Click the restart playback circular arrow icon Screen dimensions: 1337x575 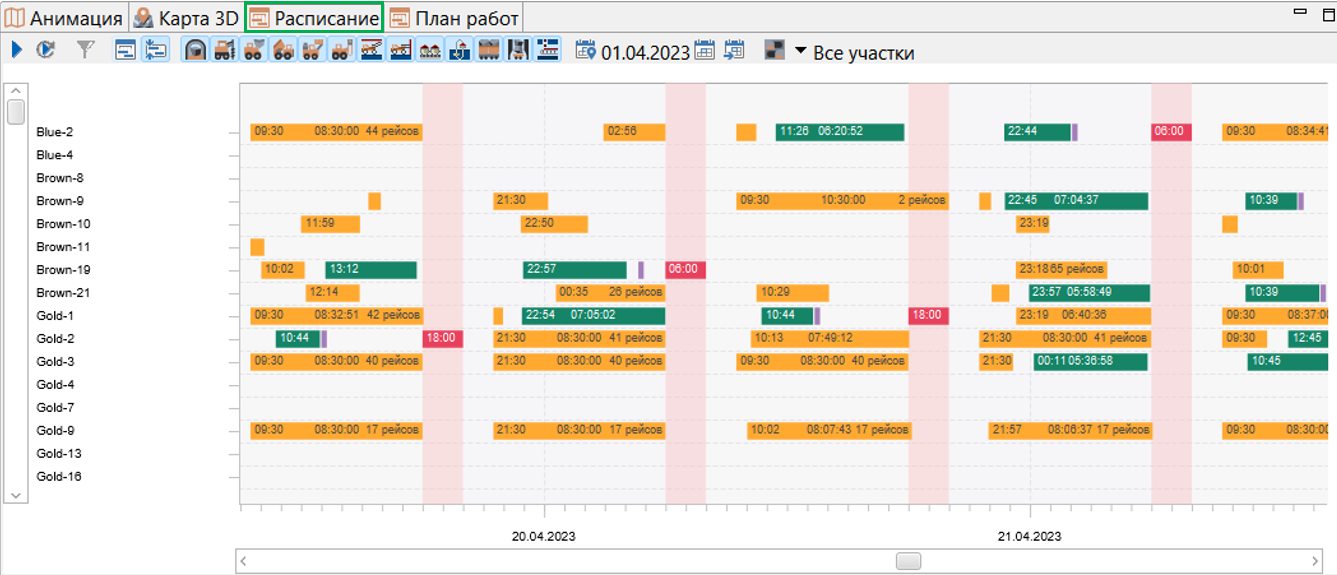[45, 49]
